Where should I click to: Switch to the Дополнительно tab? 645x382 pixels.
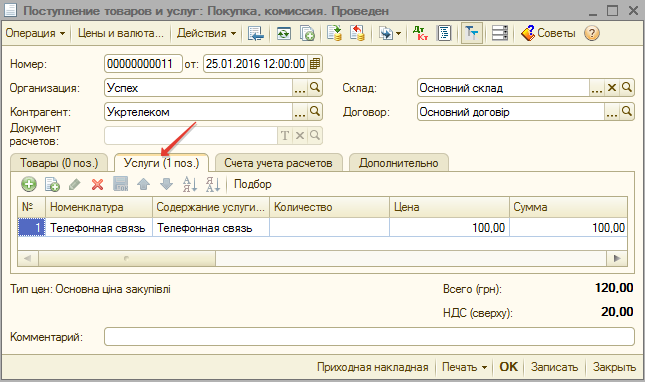pyautogui.click(x=399, y=163)
